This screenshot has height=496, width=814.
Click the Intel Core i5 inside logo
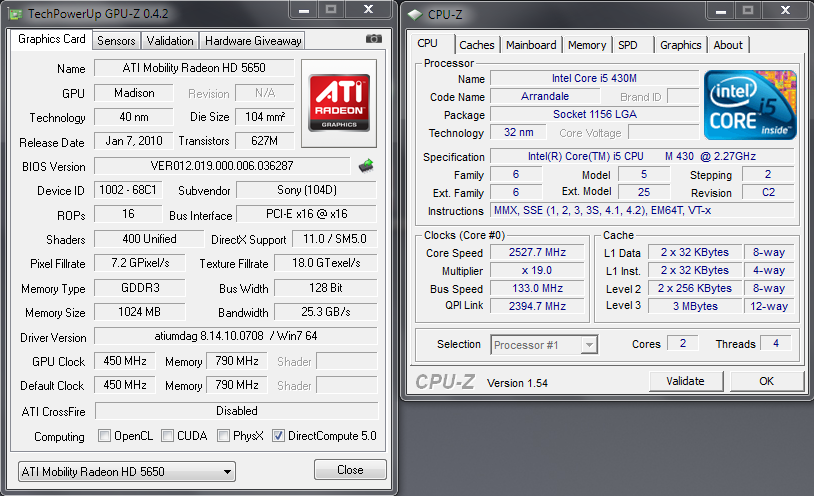750,105
